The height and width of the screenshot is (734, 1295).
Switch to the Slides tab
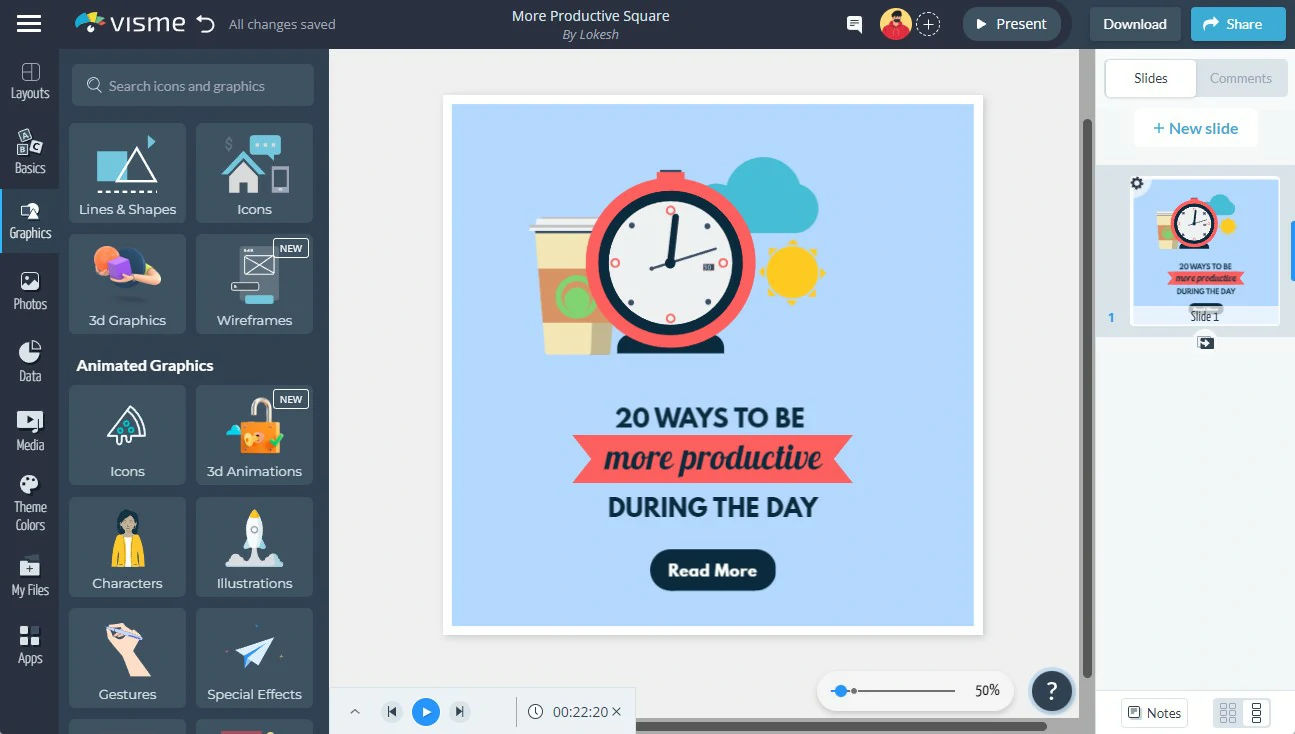click(1150, 78)
